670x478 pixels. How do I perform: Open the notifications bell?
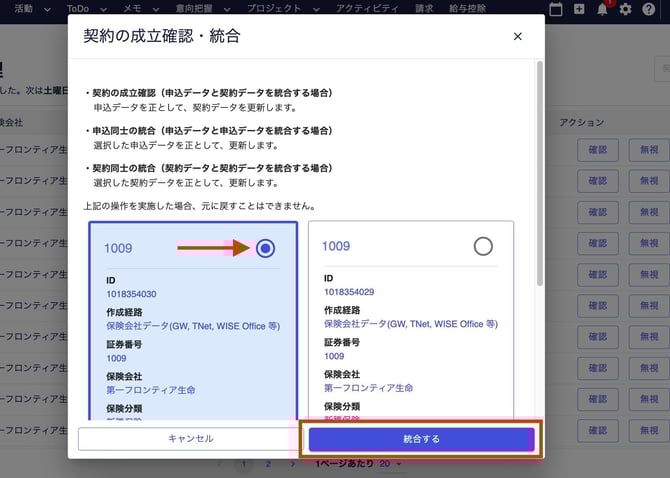602,9
